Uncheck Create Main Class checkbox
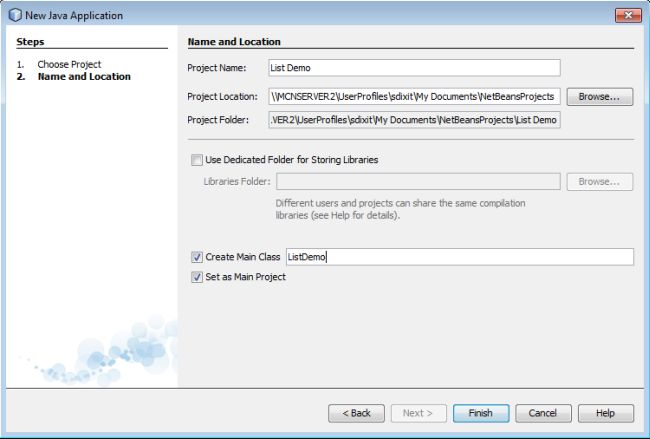 coord(196,257)
